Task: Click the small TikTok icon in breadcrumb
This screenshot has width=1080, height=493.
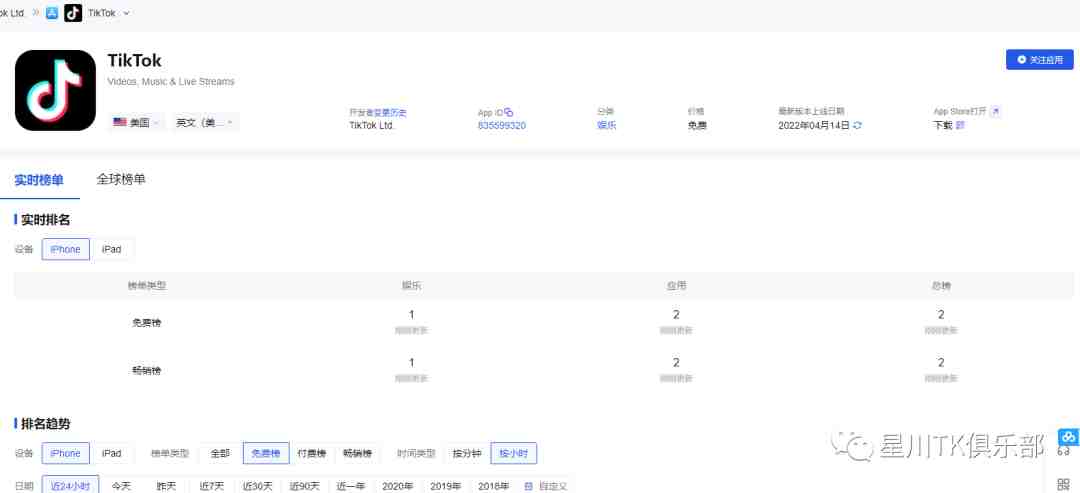Action: [x=73, y=12]
